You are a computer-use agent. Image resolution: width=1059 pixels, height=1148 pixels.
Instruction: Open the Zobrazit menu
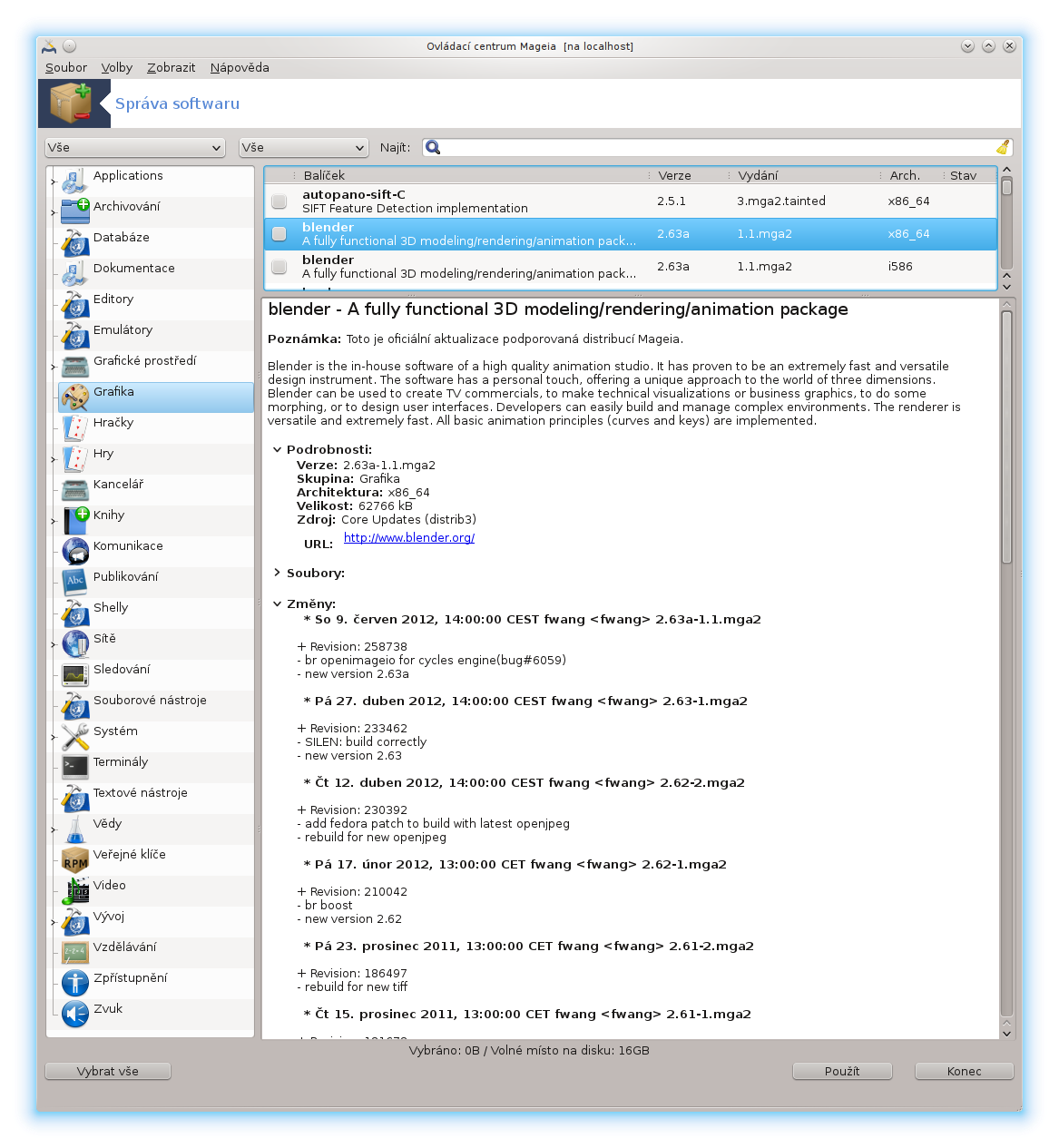click(x=171, y=67)
